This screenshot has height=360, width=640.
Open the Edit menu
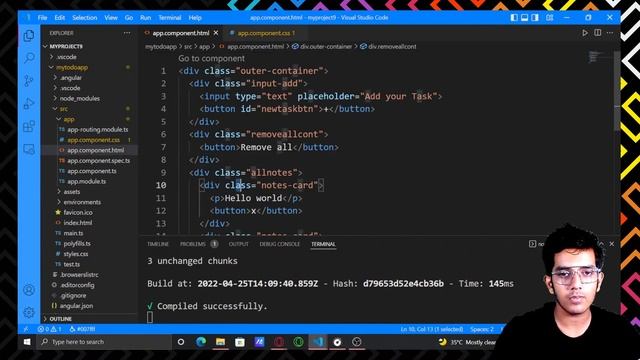click(x=60, y=18)
